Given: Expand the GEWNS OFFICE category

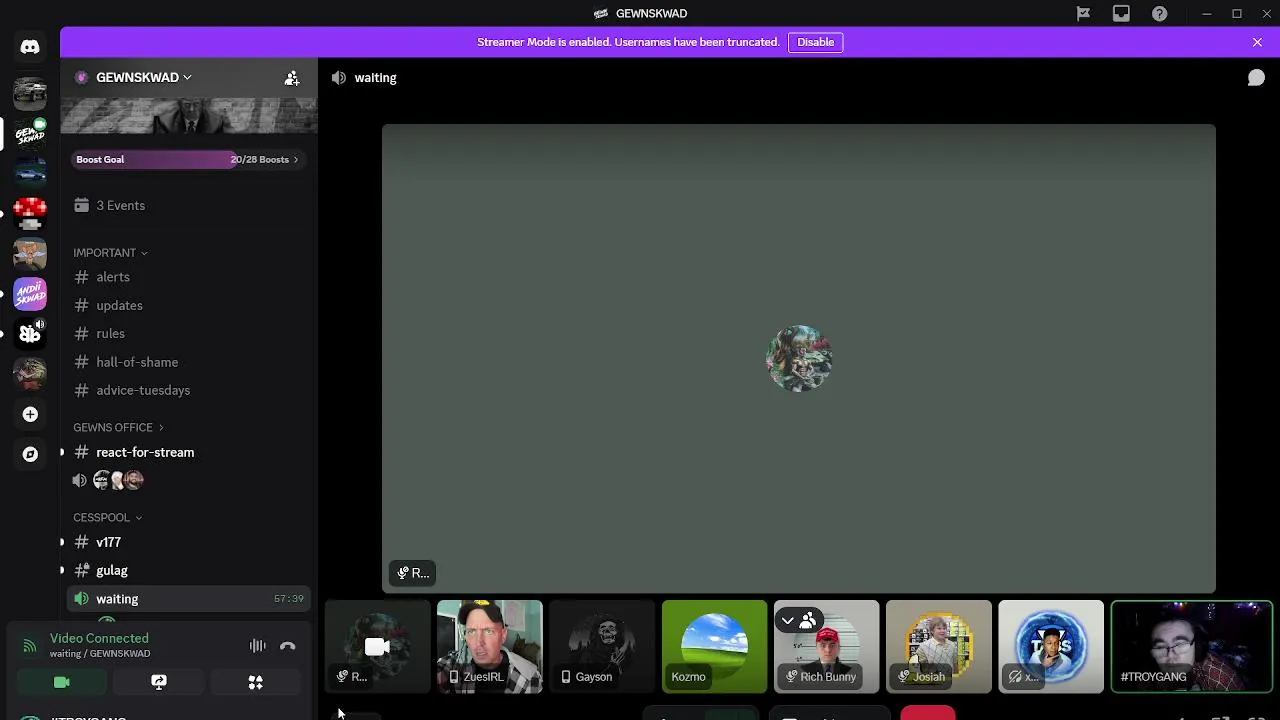Looking at the screenshot, I should point(118,427).
